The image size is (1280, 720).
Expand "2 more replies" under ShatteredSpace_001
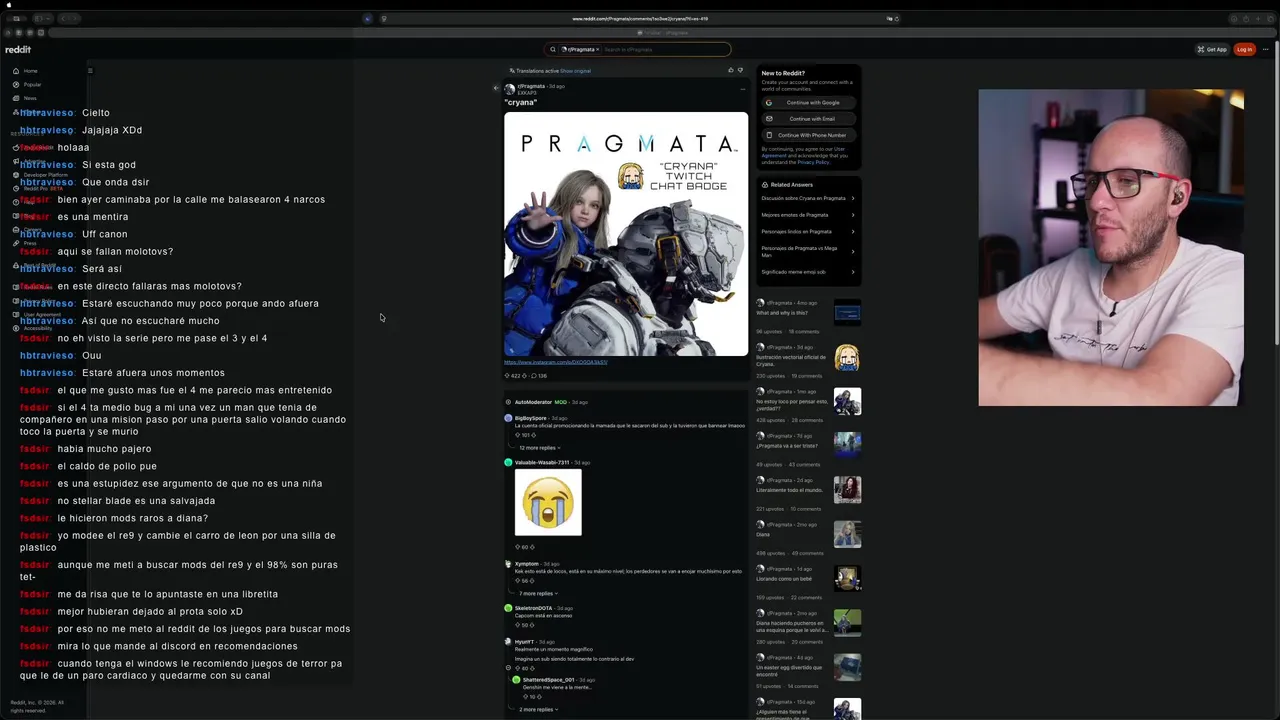click(537, 709)
